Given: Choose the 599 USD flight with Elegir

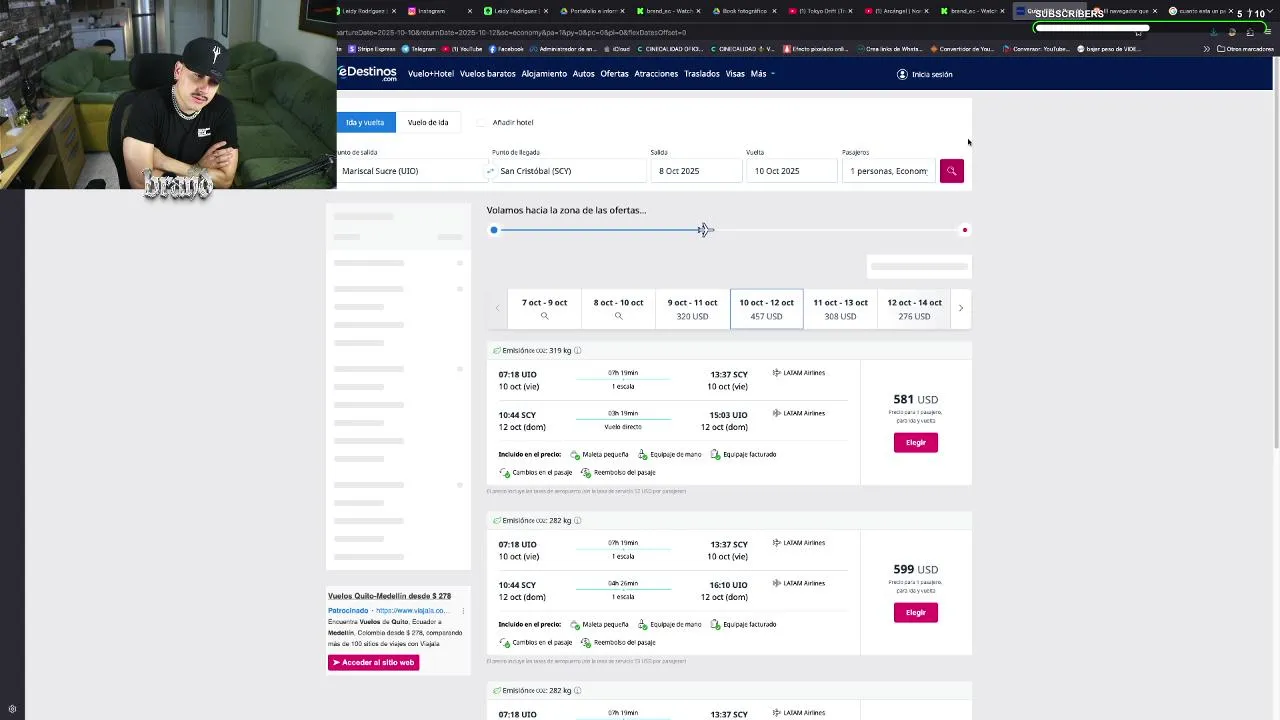Looking at the screenshot, I should 916,612.
